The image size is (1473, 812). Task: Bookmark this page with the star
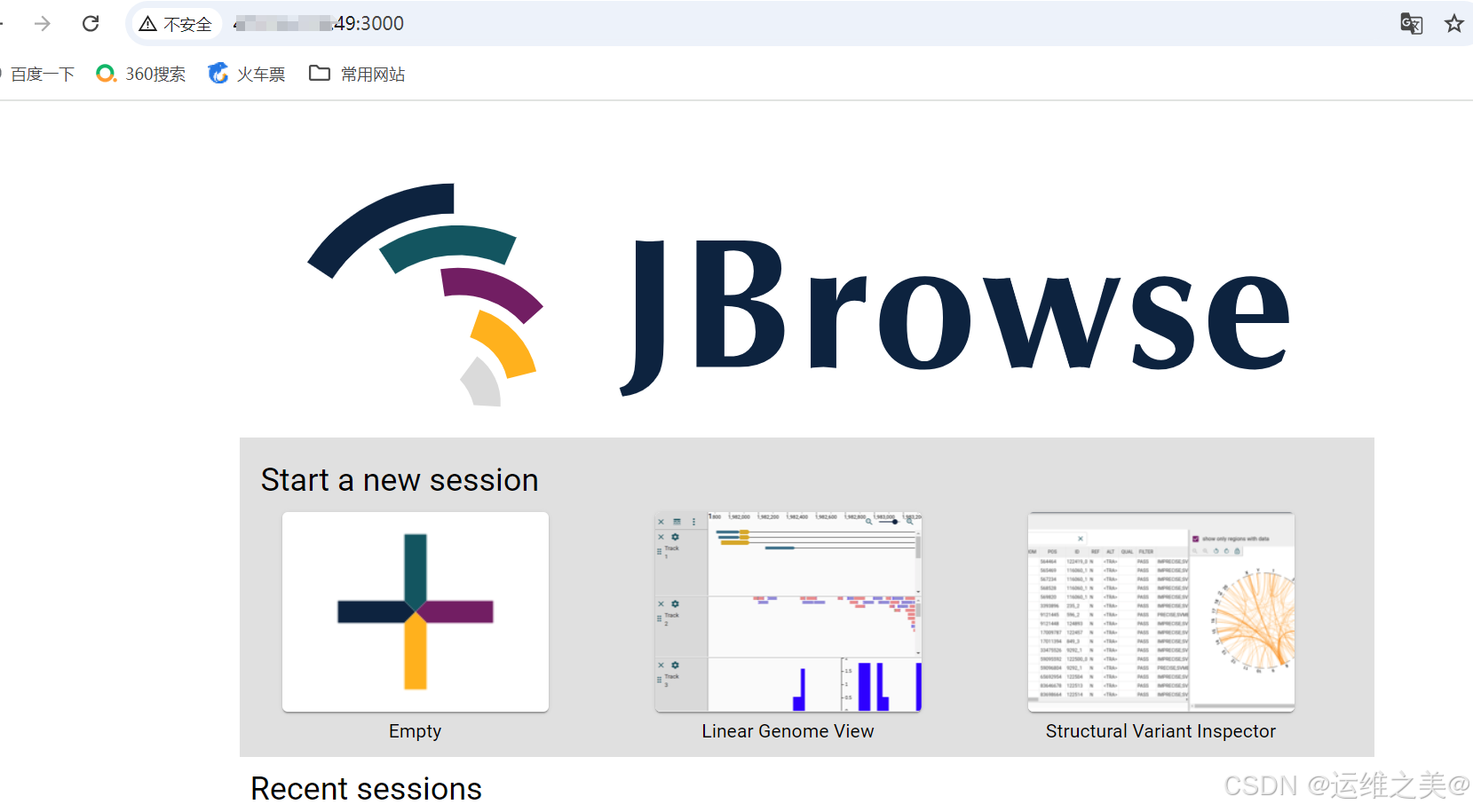point(1453,24)
